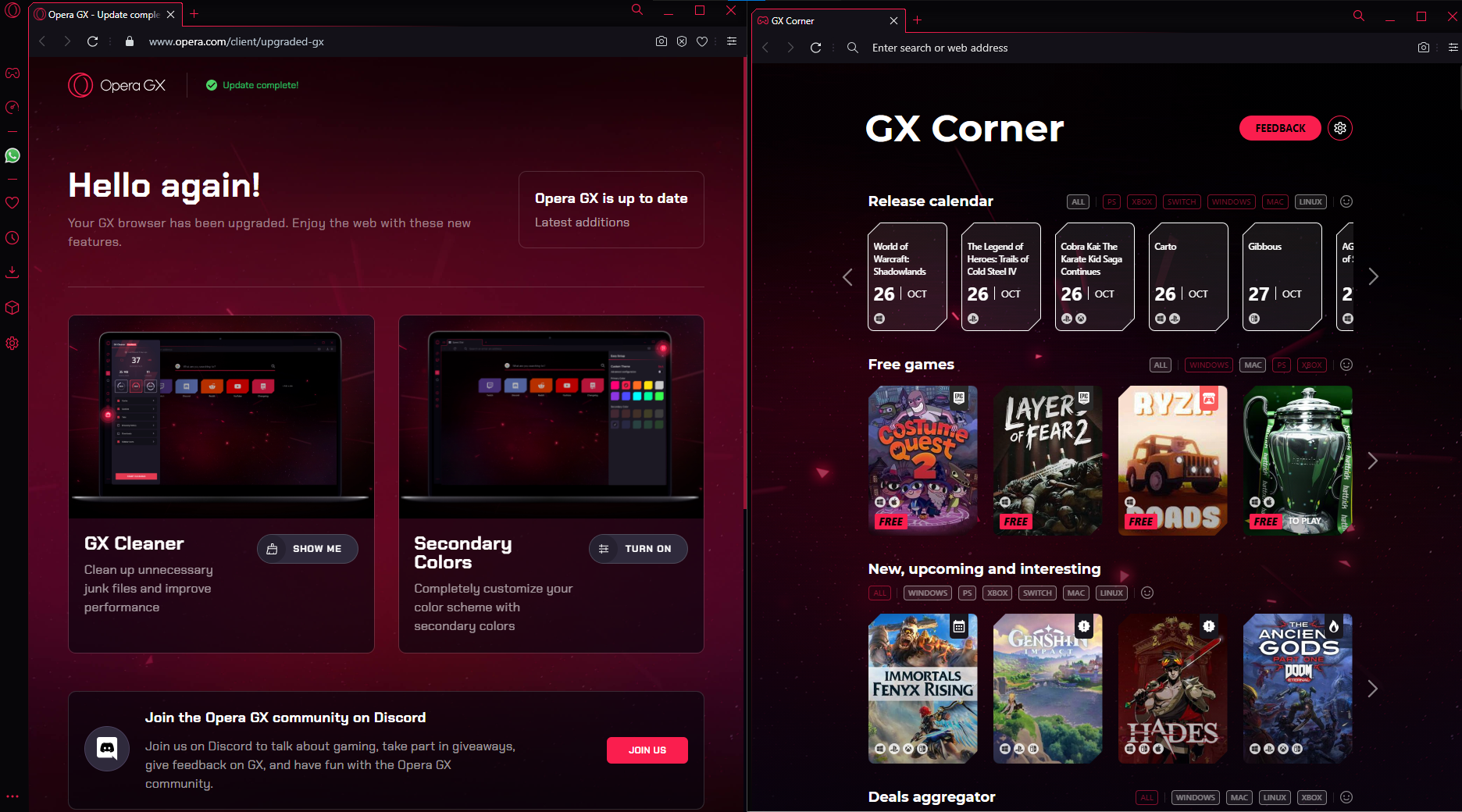
Task: Click Latest additions link
Action: (x=582, y=223)
